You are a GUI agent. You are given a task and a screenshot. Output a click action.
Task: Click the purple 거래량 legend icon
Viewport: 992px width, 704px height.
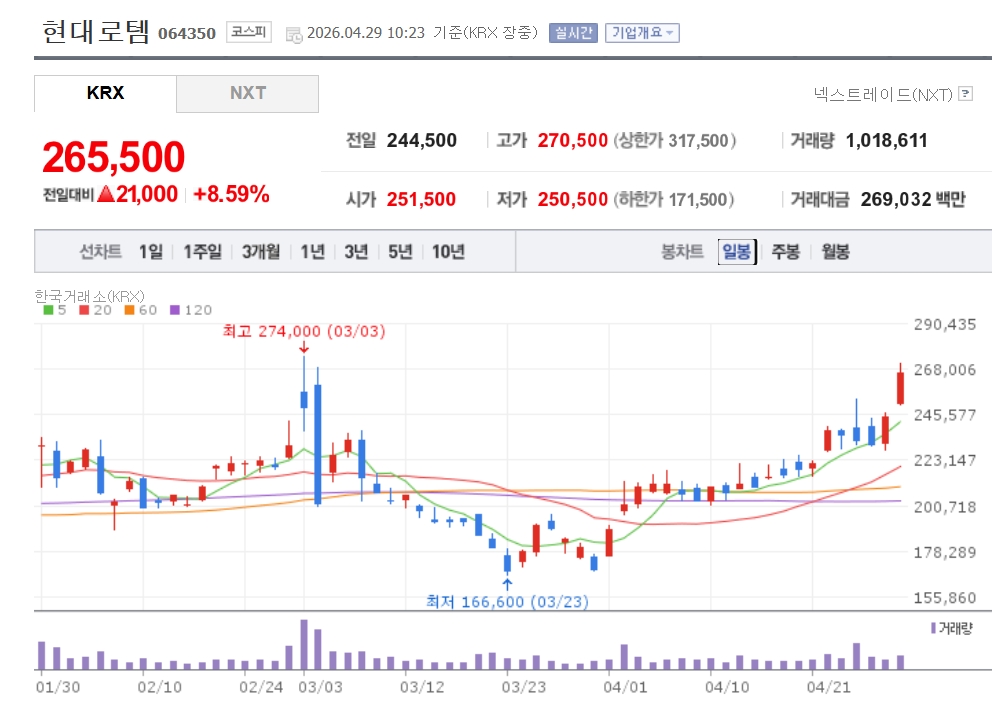pyautogui.click(x=933, y=628)
